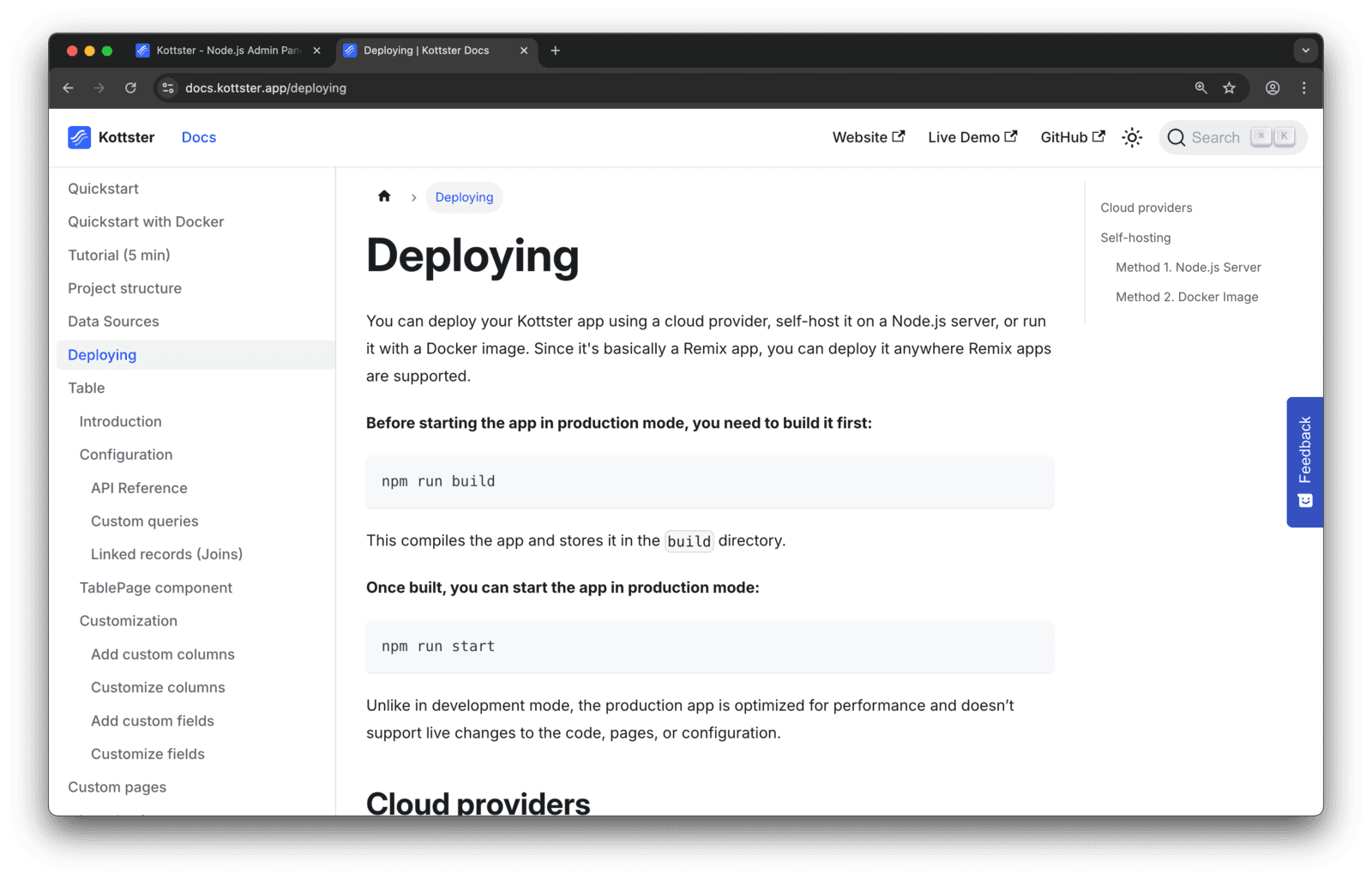Viewport: 1372px width, 880px height.
Task: Click the home breadcrumb icon
Action: click(384, 196)
